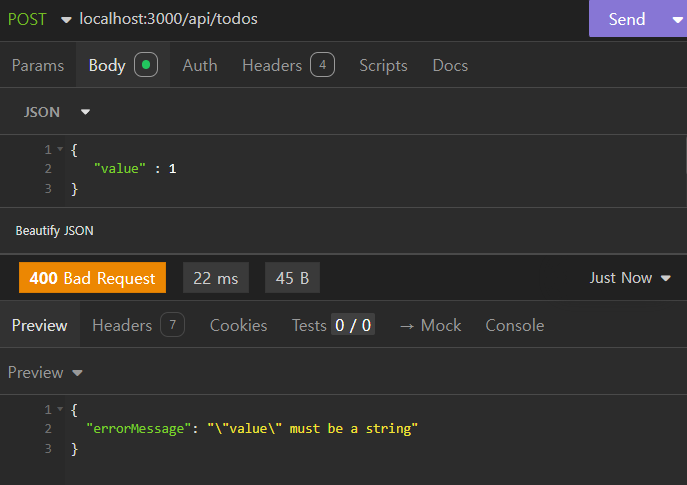Send the request
This screenshot has width=687, height=485.
pyautogui.click(x=627, y=19)
